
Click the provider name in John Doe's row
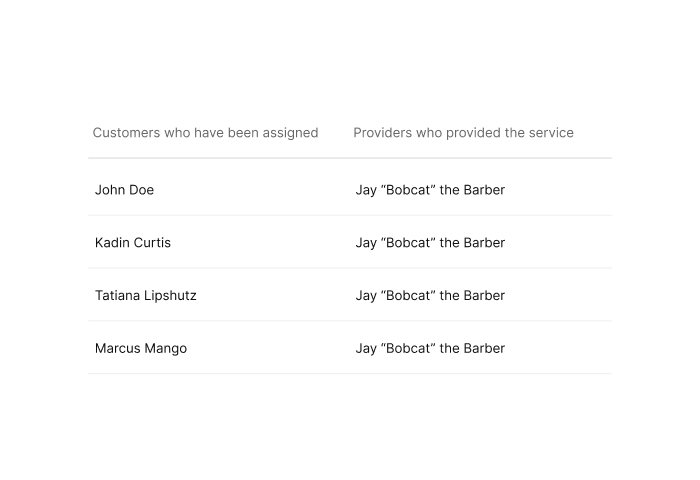coord(430,190)
